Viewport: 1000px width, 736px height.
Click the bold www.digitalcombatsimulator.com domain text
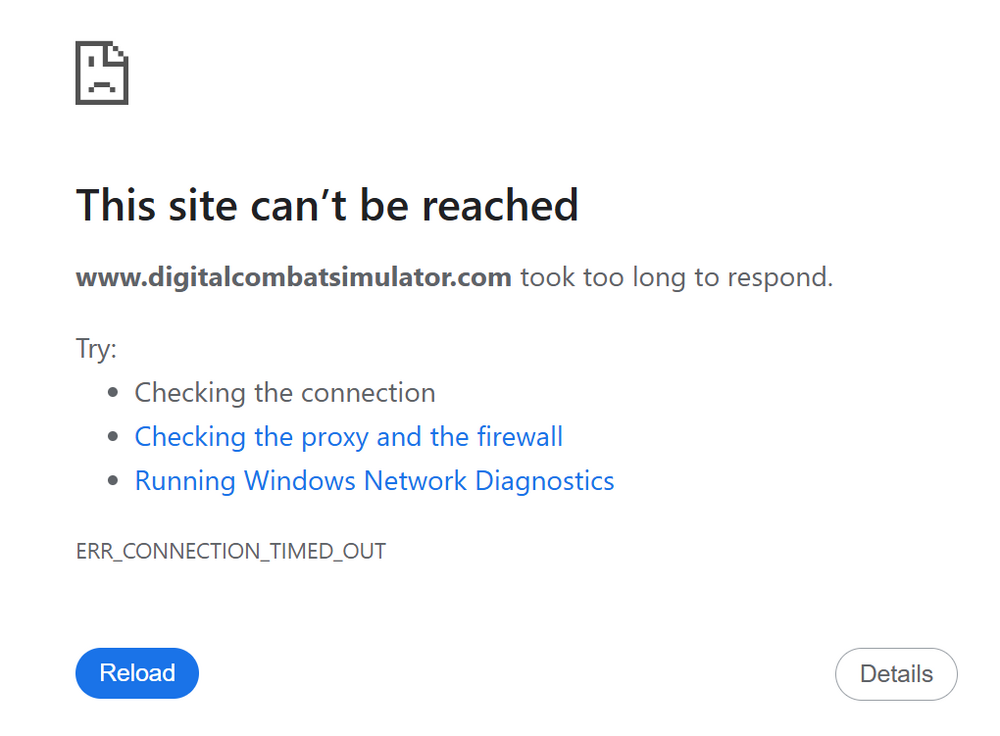[294, 277]
